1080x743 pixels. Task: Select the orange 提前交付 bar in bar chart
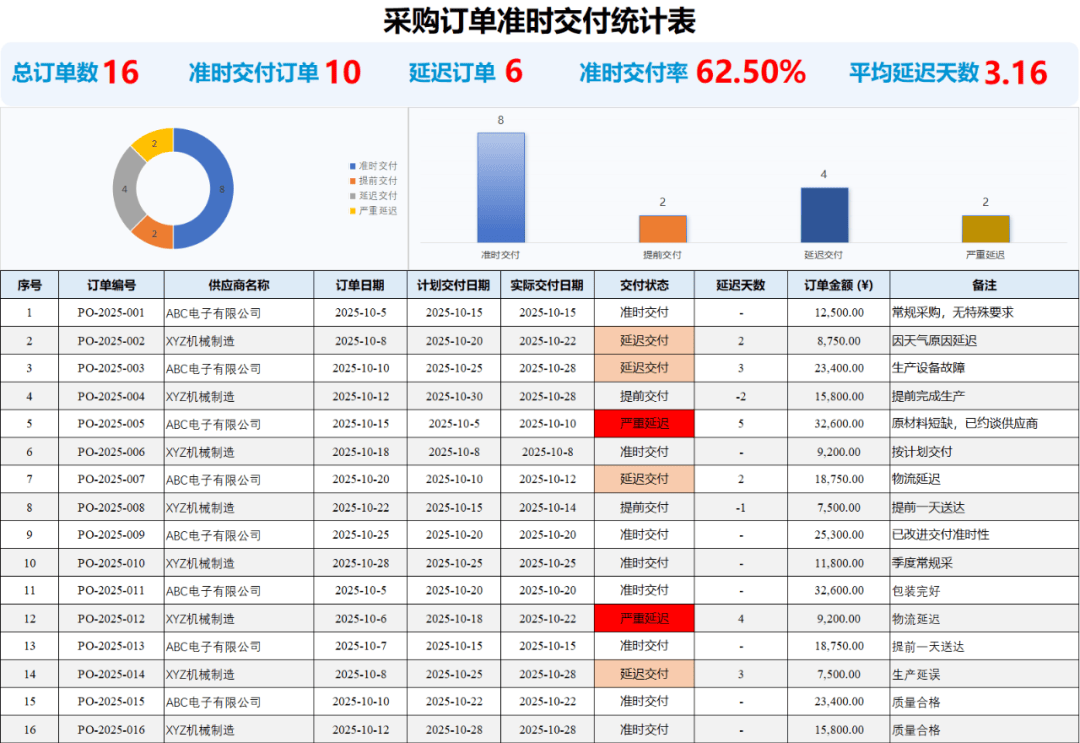pyautogui.click(x=662, y=229)
